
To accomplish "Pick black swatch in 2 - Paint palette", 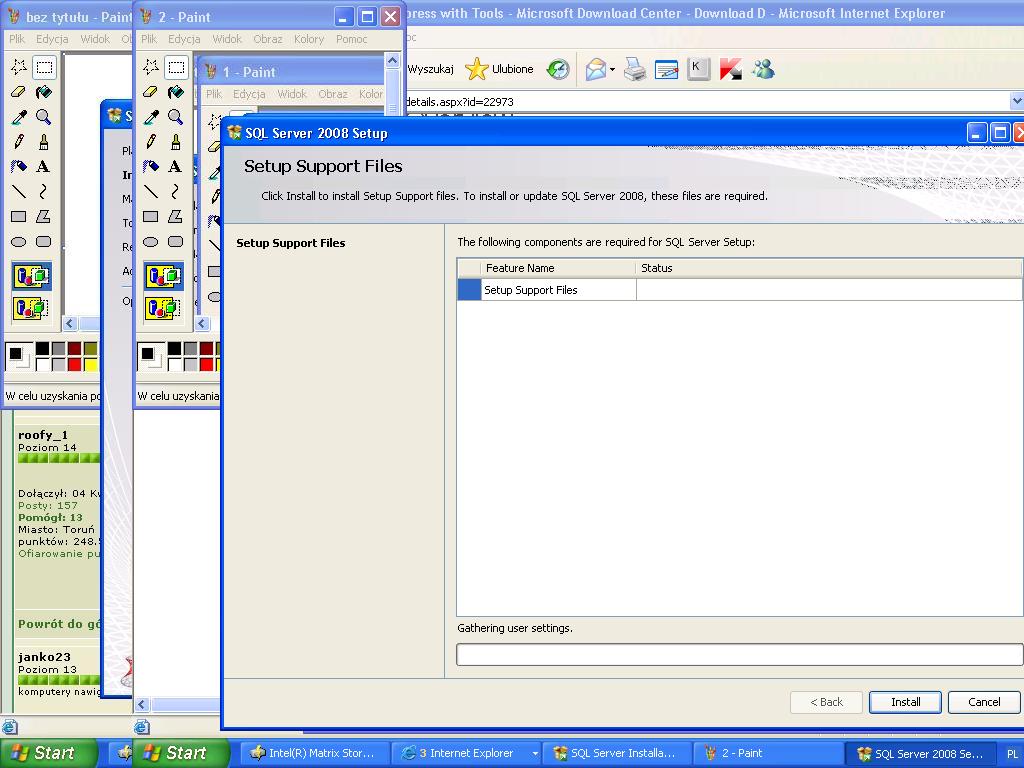I will point(174,349).
